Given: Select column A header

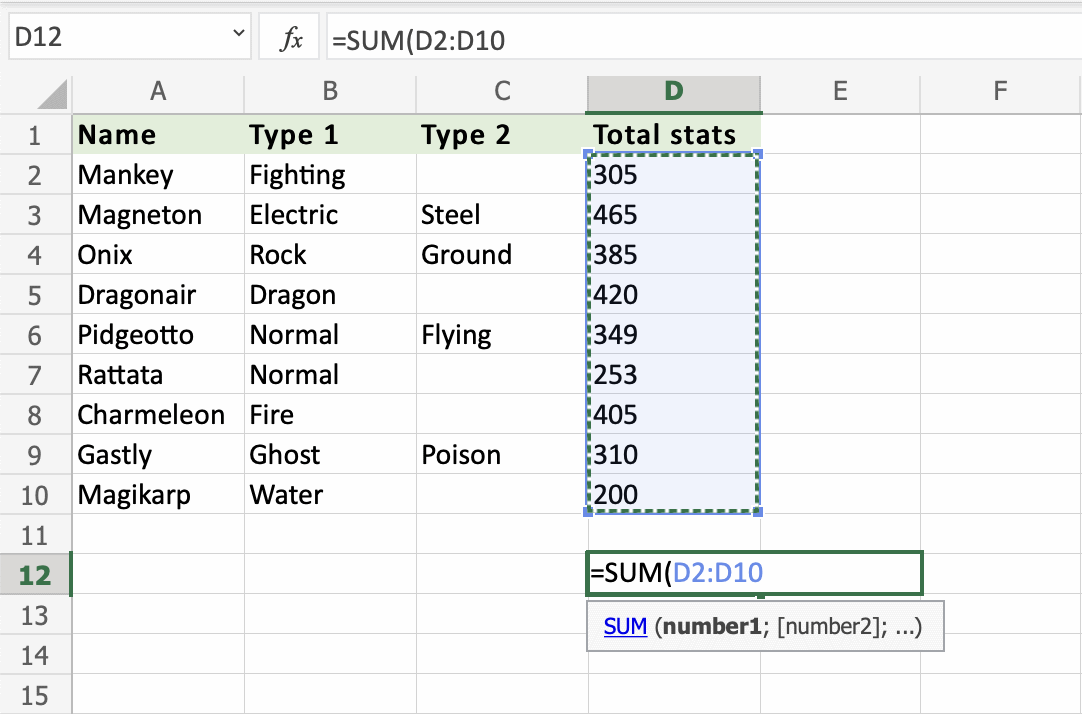Looking at the screenshot, I should pos(158,92).
